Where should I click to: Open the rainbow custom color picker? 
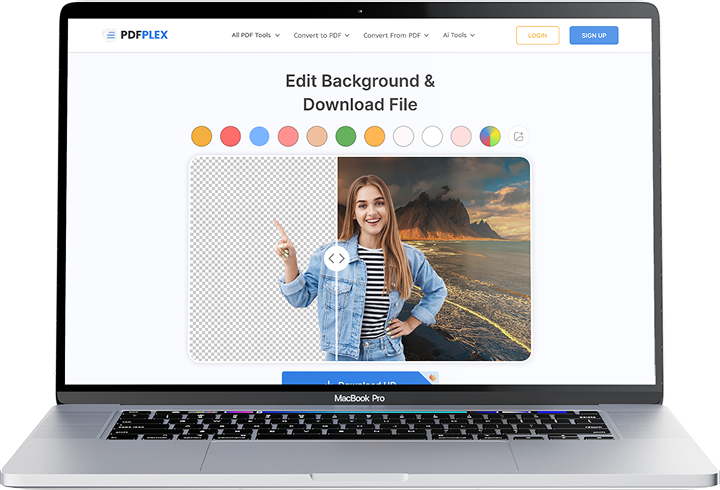click(x=490, y=136)
